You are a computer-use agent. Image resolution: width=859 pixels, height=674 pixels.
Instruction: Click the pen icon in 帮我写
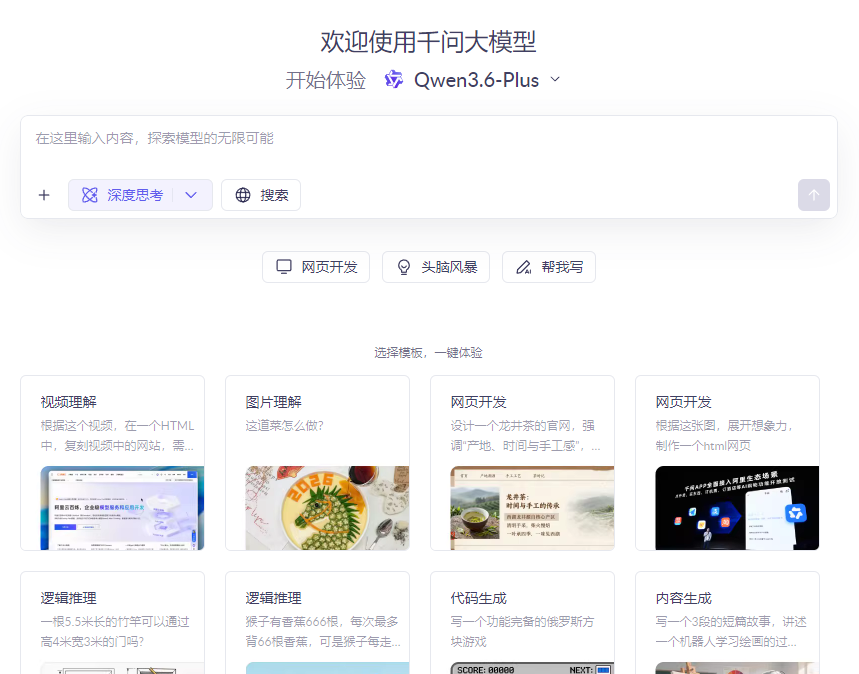click(x=523, y=267)
